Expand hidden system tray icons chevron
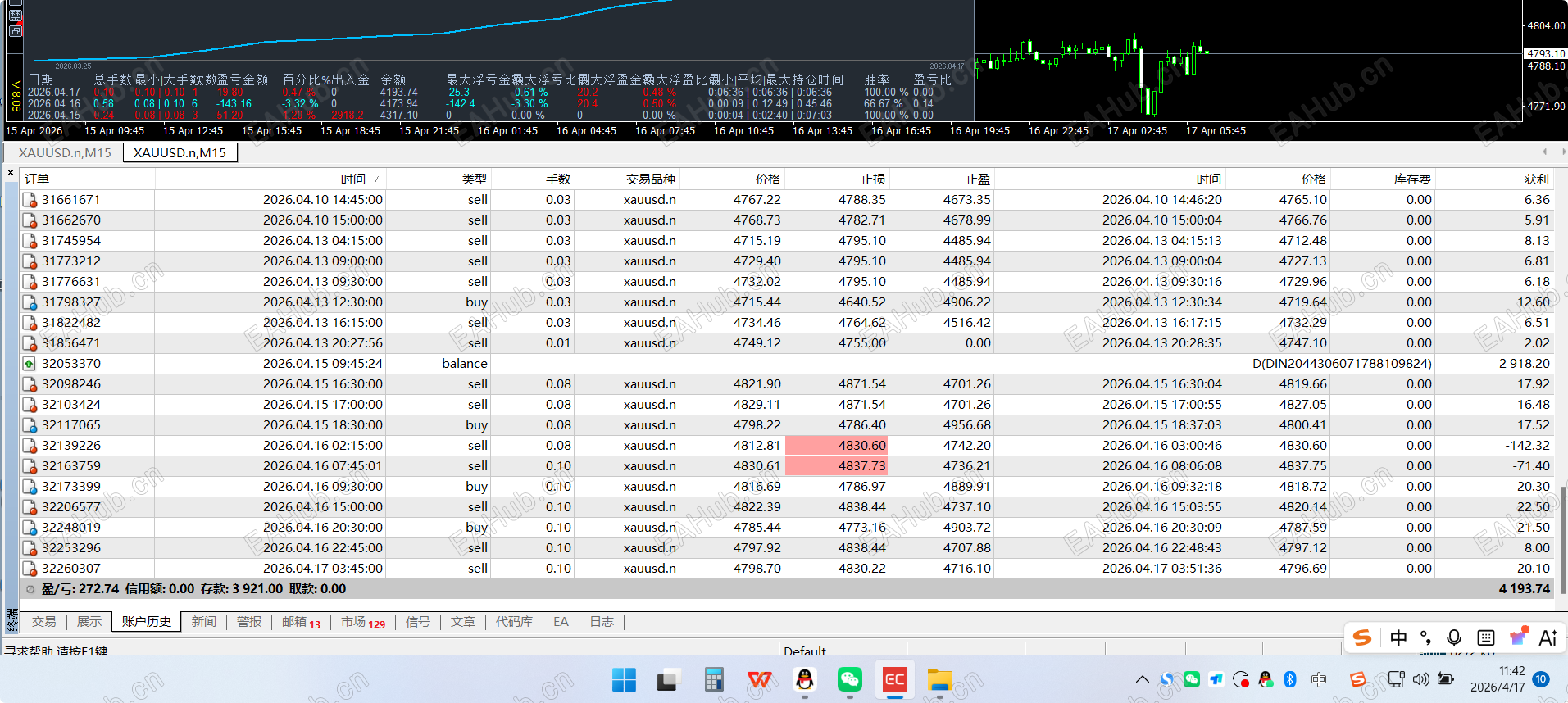The width and height of the screenshot is (1568, 703). click(x=1142, y=679)
